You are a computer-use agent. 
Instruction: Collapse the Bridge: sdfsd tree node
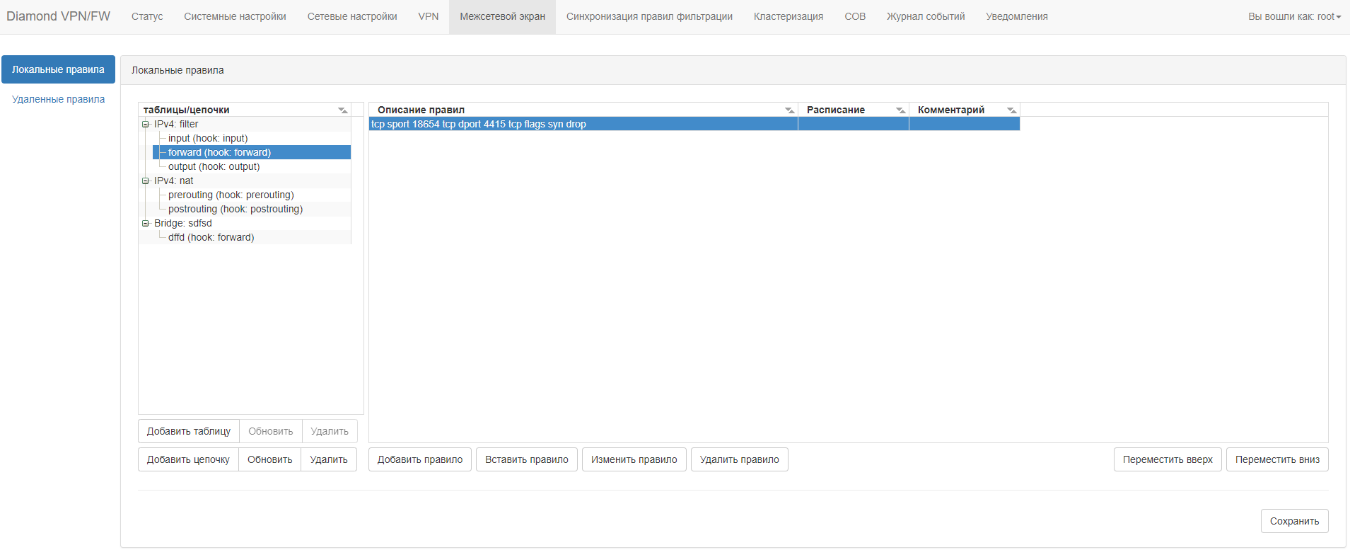(145, 223)
